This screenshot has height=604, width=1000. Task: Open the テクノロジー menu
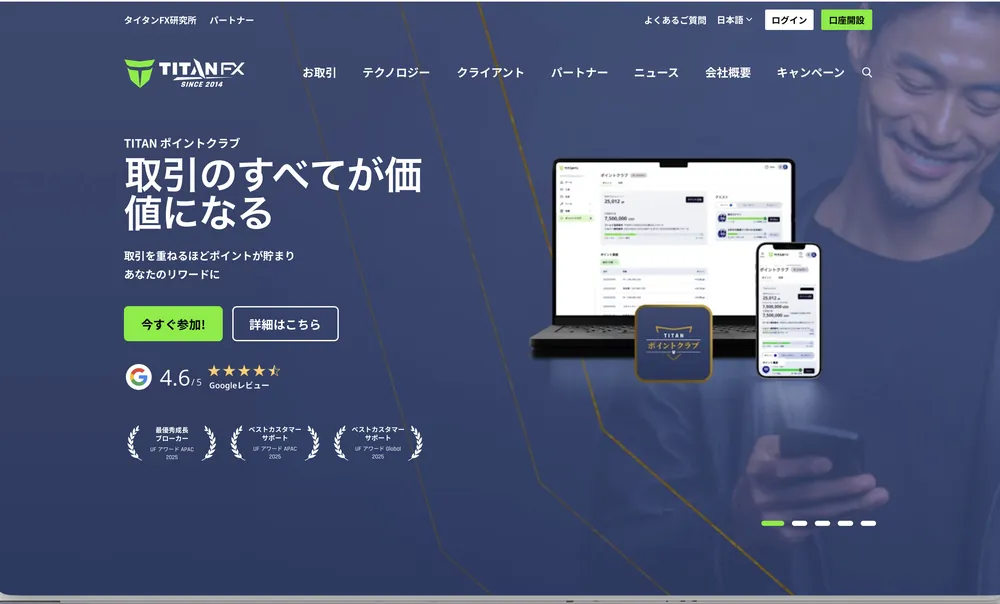(x=396, y=73)
